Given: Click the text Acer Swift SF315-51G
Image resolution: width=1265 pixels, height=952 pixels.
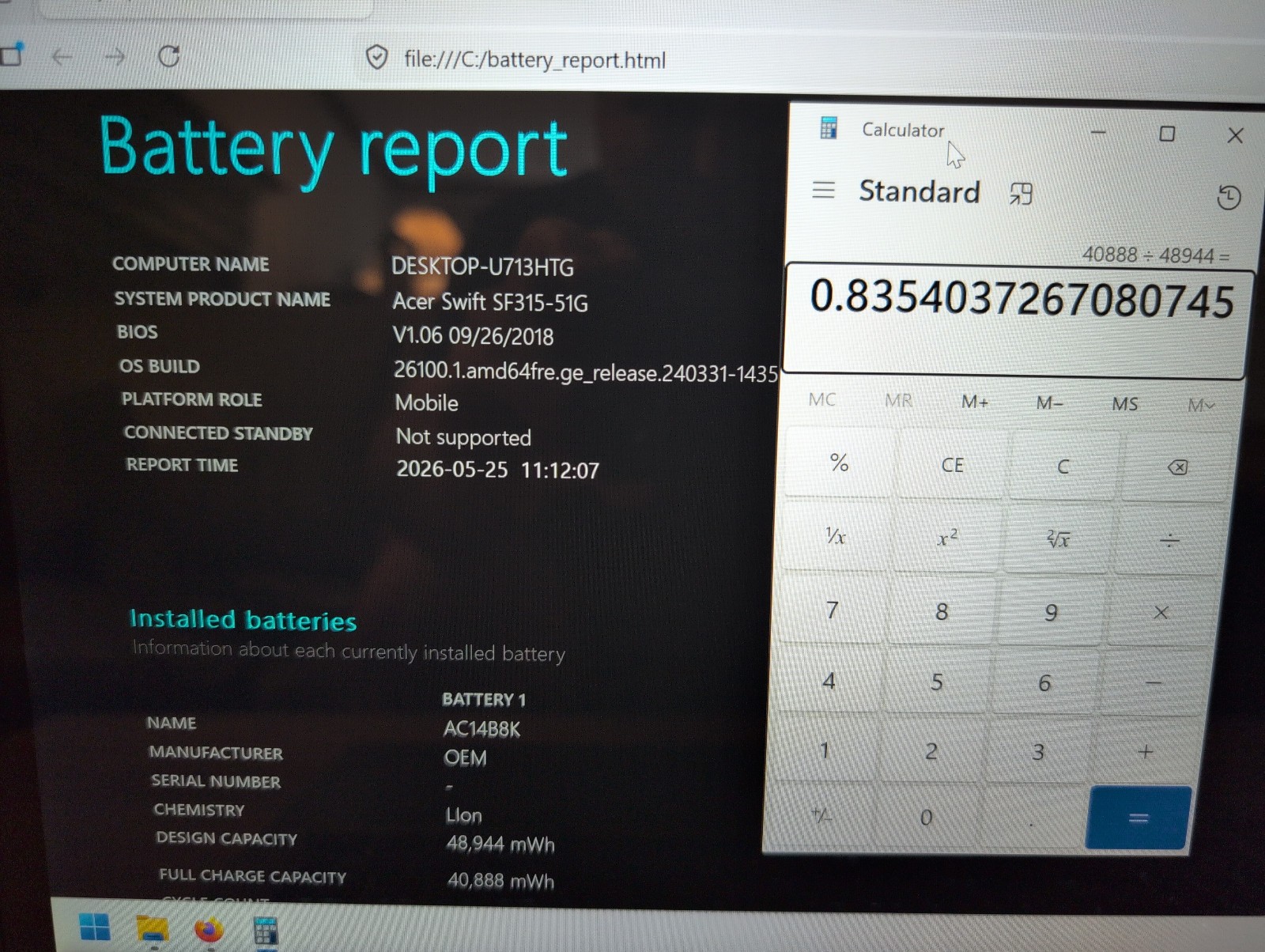Looking at the screenshot, I should [490, 301].
